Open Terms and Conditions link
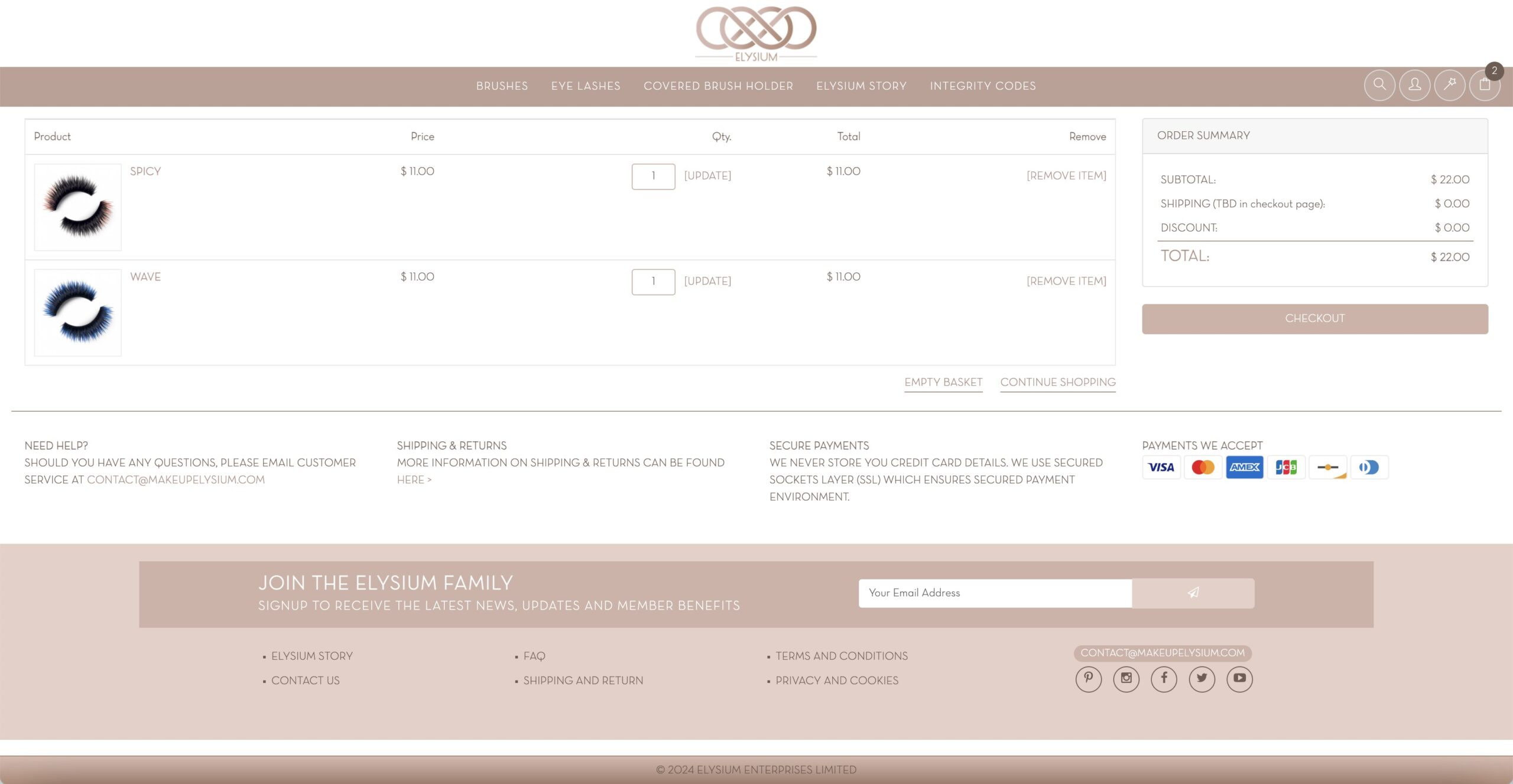 (842, 656)
